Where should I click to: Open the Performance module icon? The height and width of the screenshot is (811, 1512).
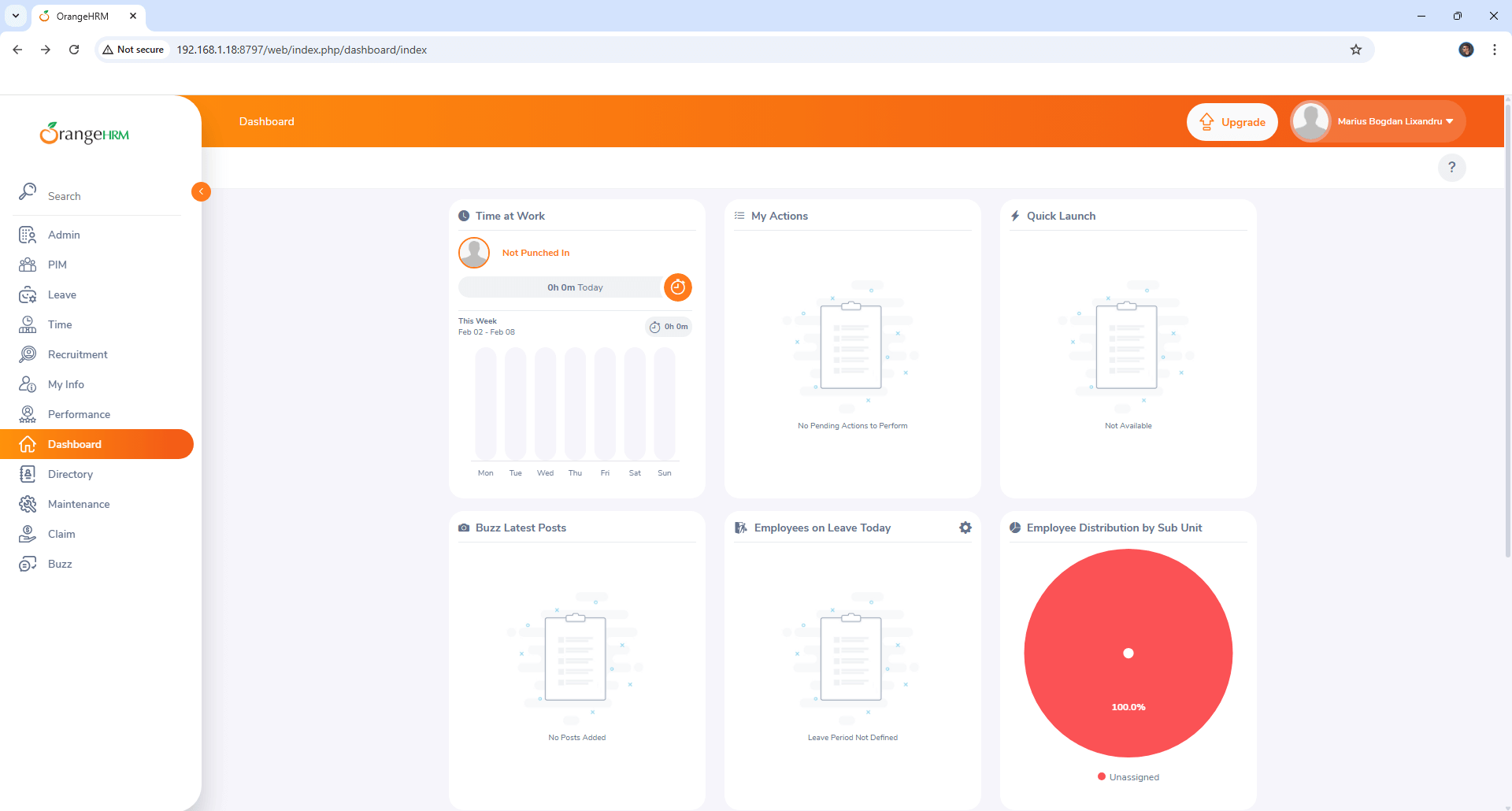[28, 414]
